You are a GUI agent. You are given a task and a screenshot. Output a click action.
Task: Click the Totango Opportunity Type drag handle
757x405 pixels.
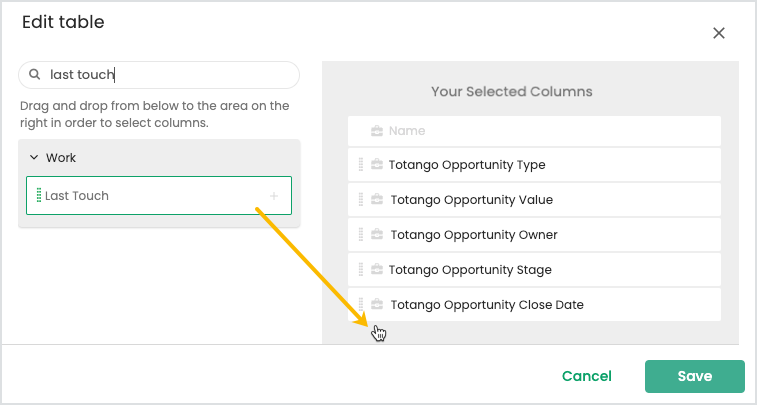click(361, 165)
